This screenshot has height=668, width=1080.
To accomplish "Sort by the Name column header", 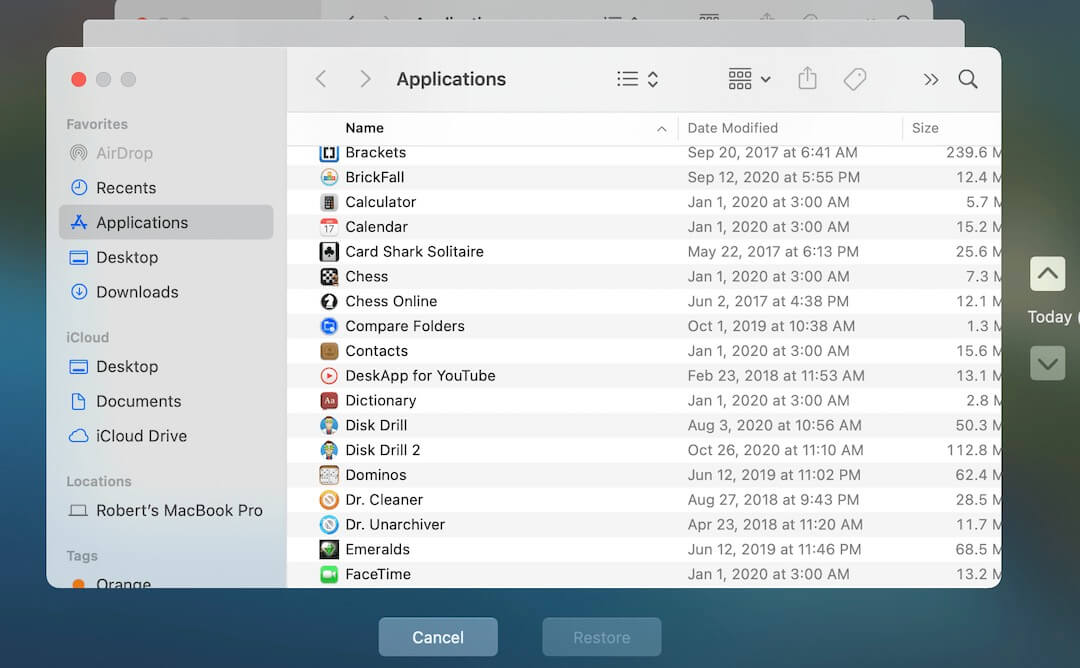I will [364, 128].
